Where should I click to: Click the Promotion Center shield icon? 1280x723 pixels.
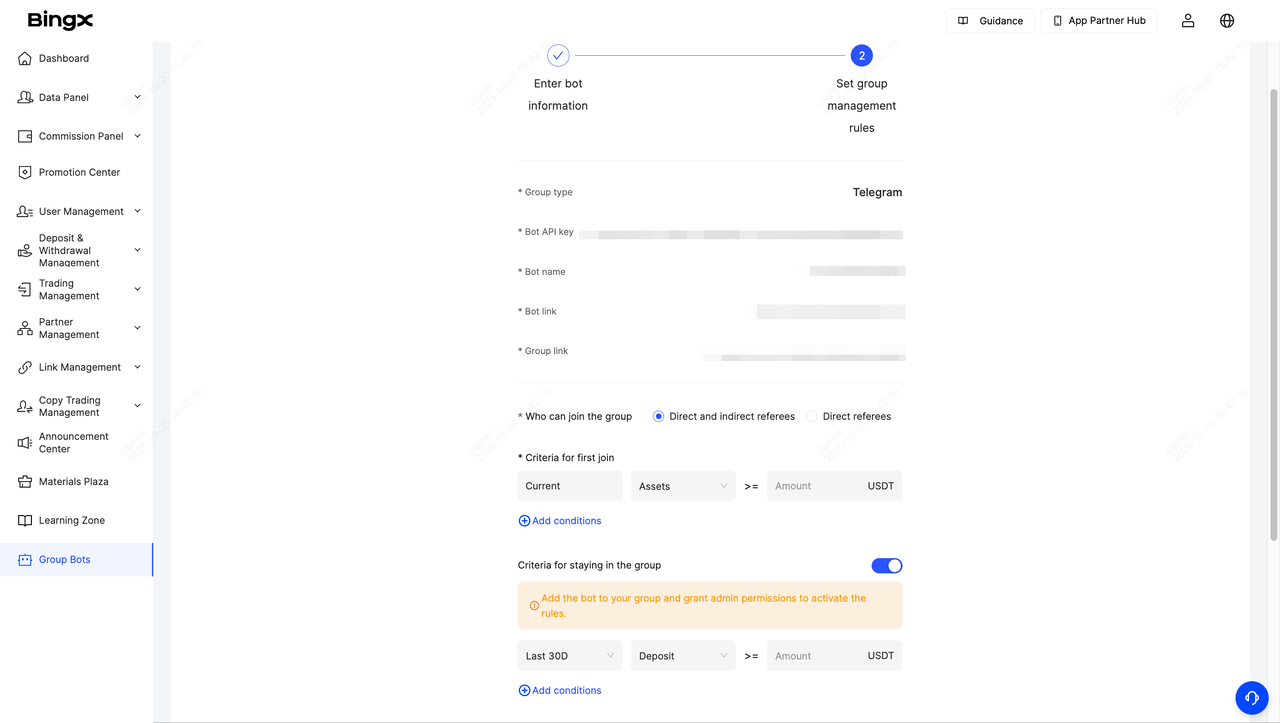coord(25,173)
